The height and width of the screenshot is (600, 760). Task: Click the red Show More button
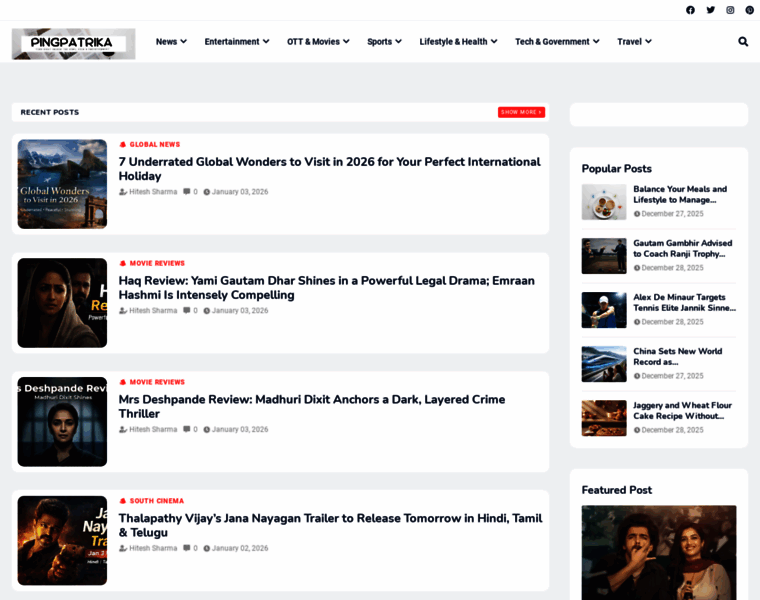(x=522, y=112)
